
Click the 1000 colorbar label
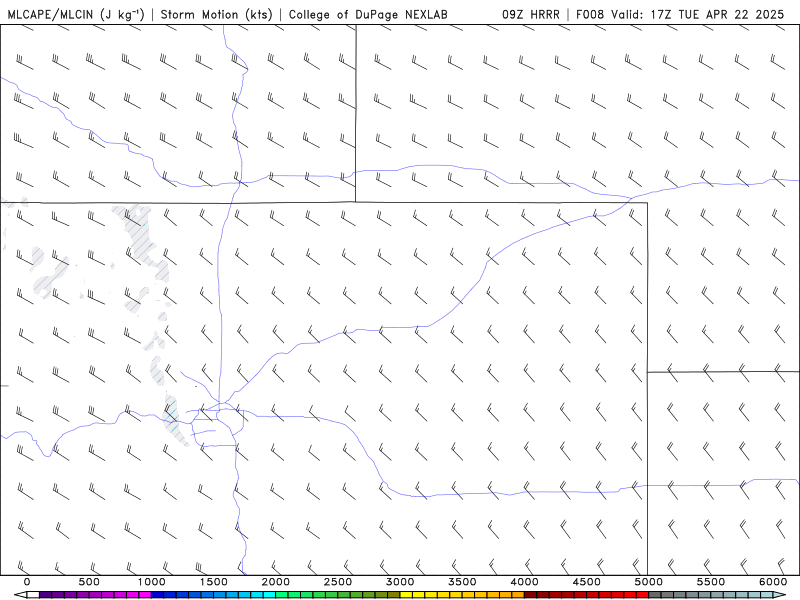coord(152,582)
